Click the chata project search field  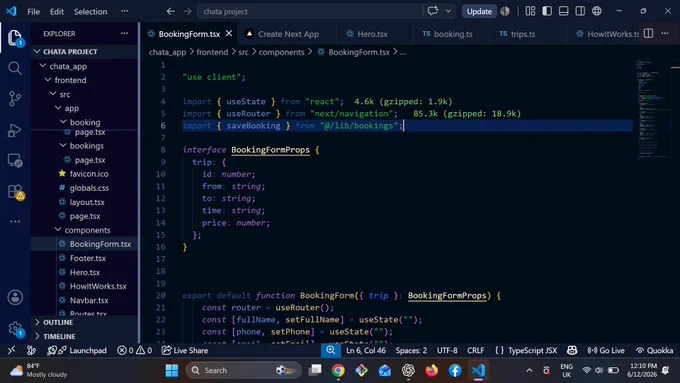[x=309, y=11]
